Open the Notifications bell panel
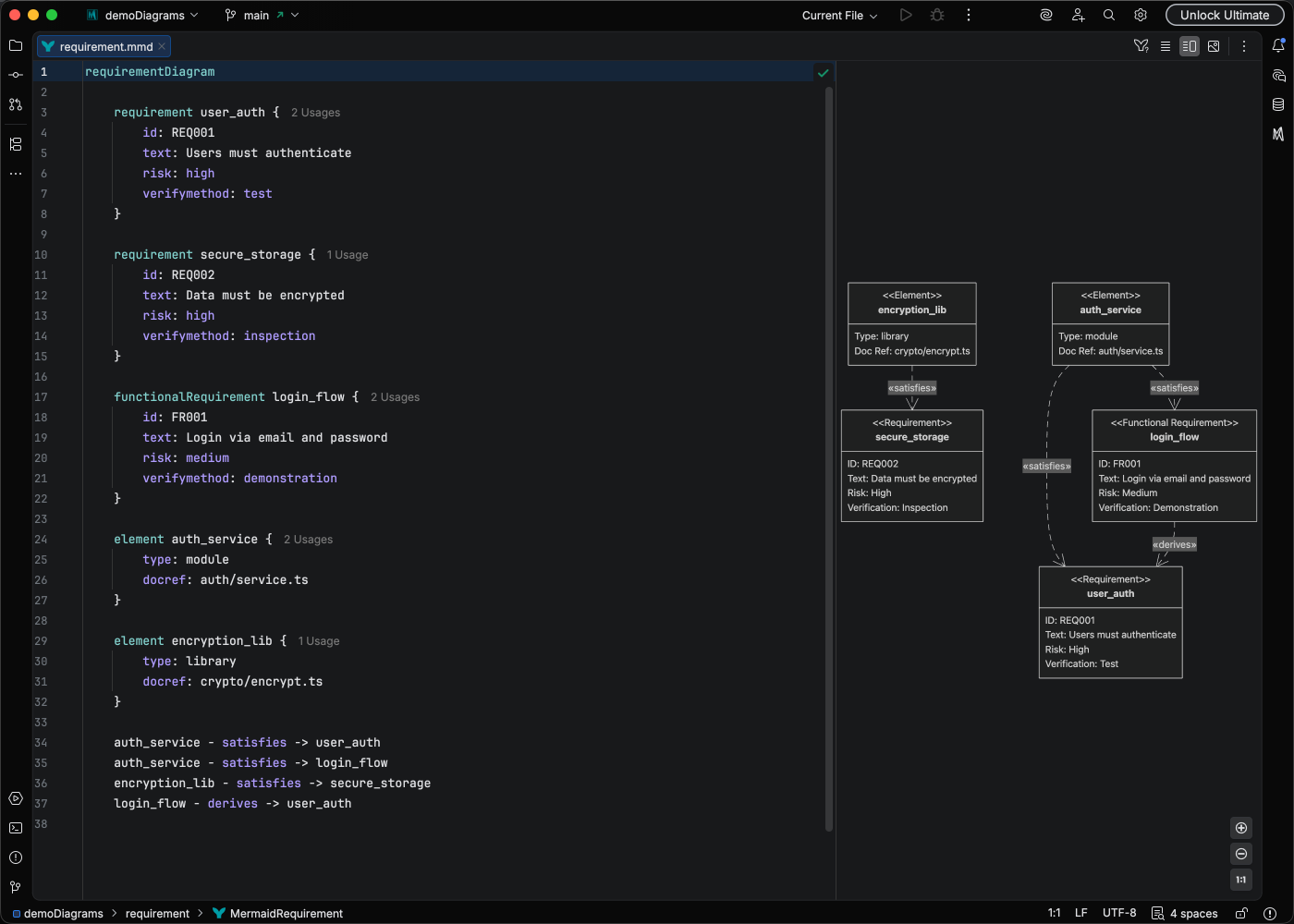This screenshot has height=924, width=1294. pos(1278,45)
